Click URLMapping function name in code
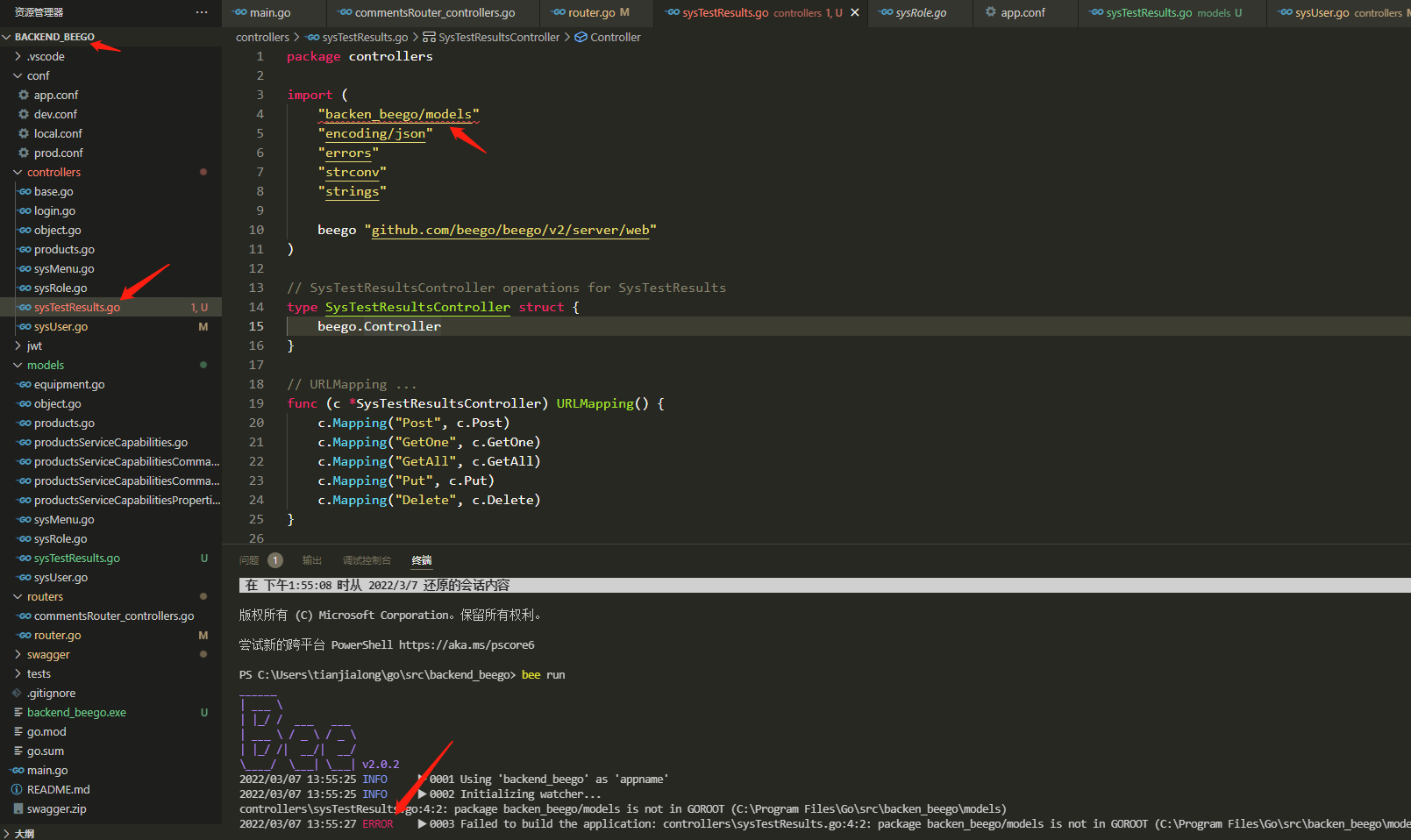 pos(595,403)
